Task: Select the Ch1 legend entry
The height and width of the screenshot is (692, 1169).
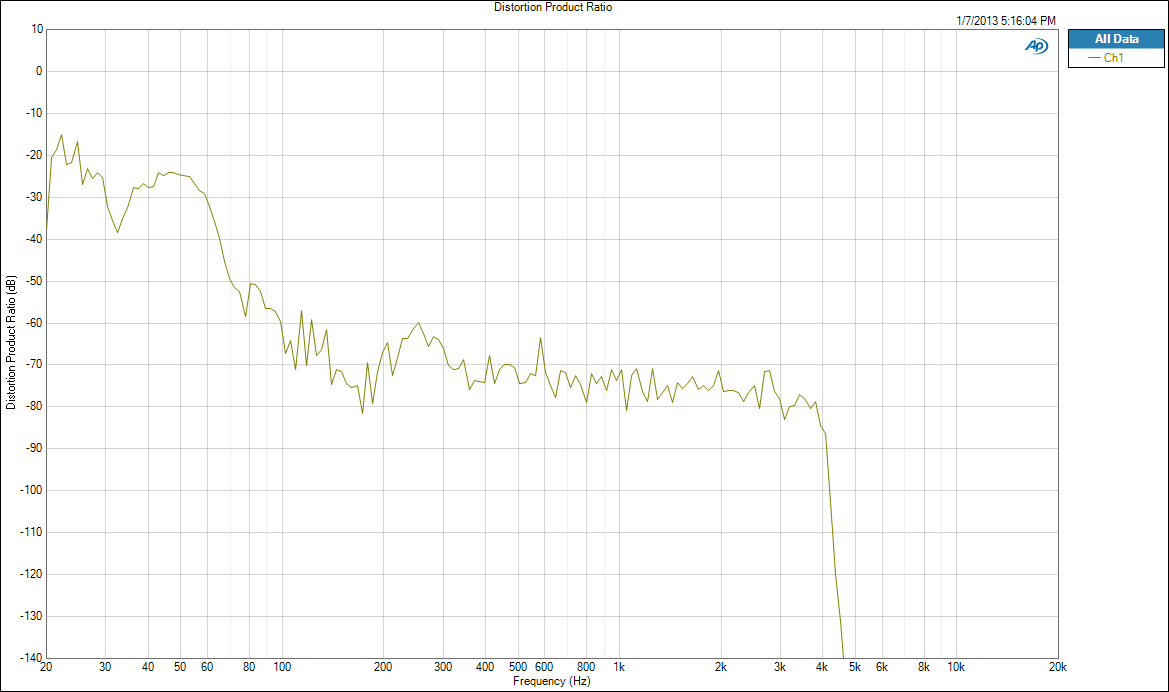Action: (1116, 58)
